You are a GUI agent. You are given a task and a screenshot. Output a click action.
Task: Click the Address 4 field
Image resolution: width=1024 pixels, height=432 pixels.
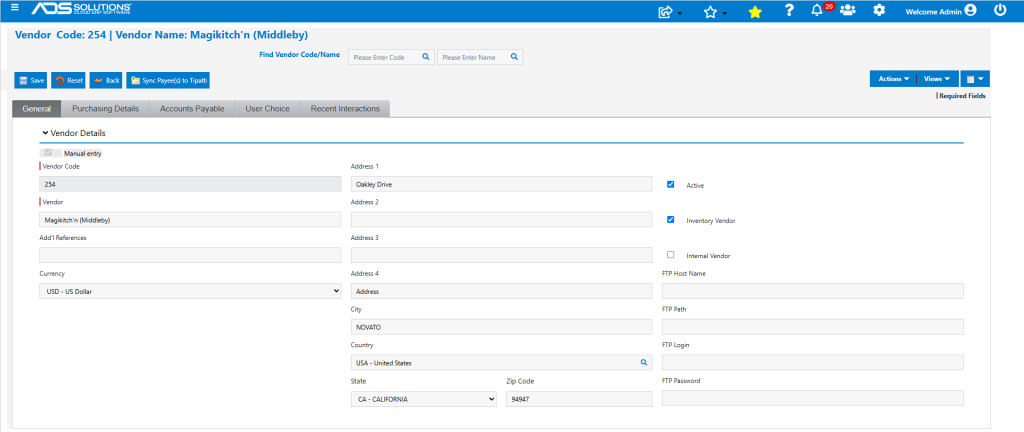tap(502, 291)
